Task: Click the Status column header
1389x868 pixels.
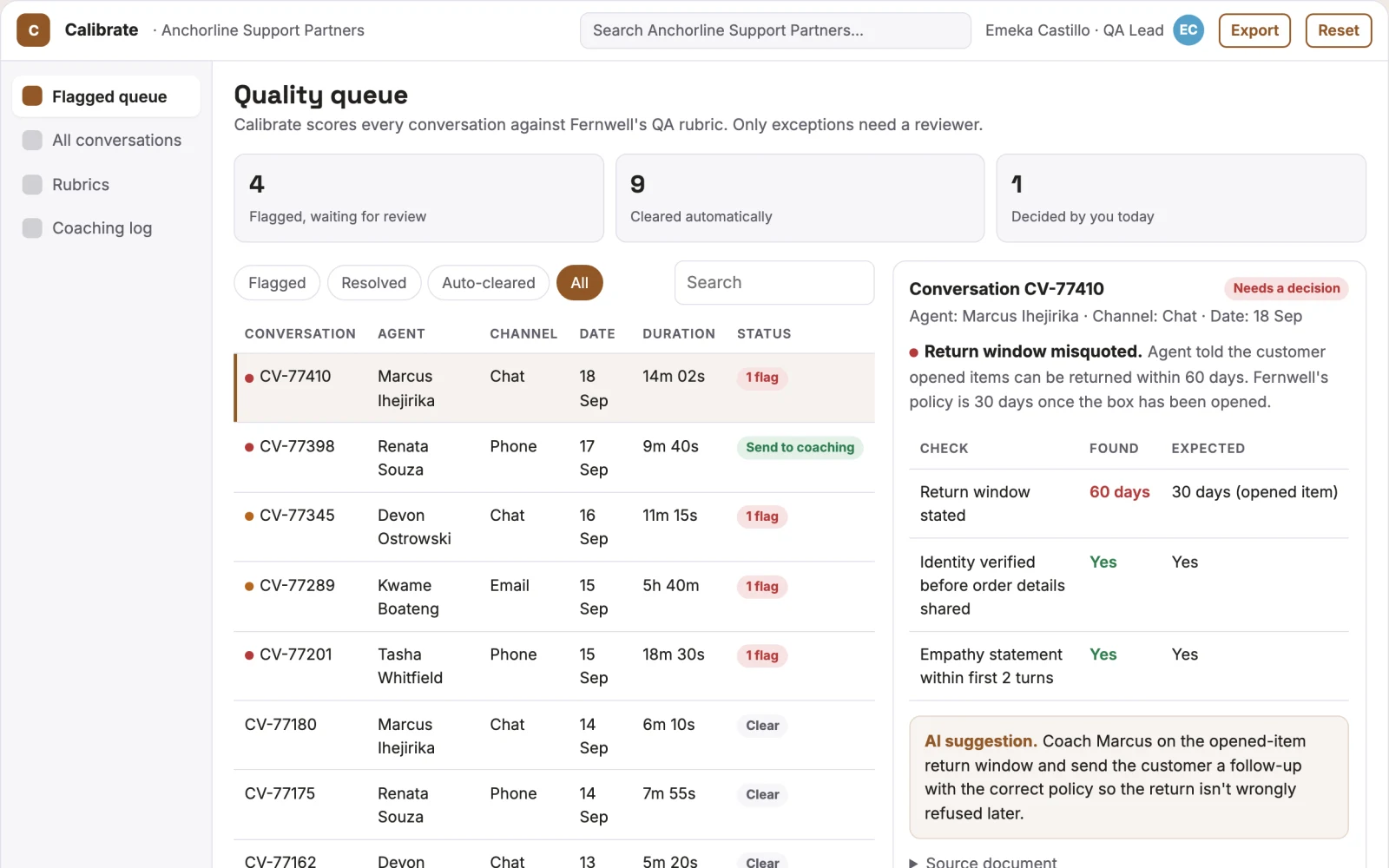Action: click(x=764, y=333)
